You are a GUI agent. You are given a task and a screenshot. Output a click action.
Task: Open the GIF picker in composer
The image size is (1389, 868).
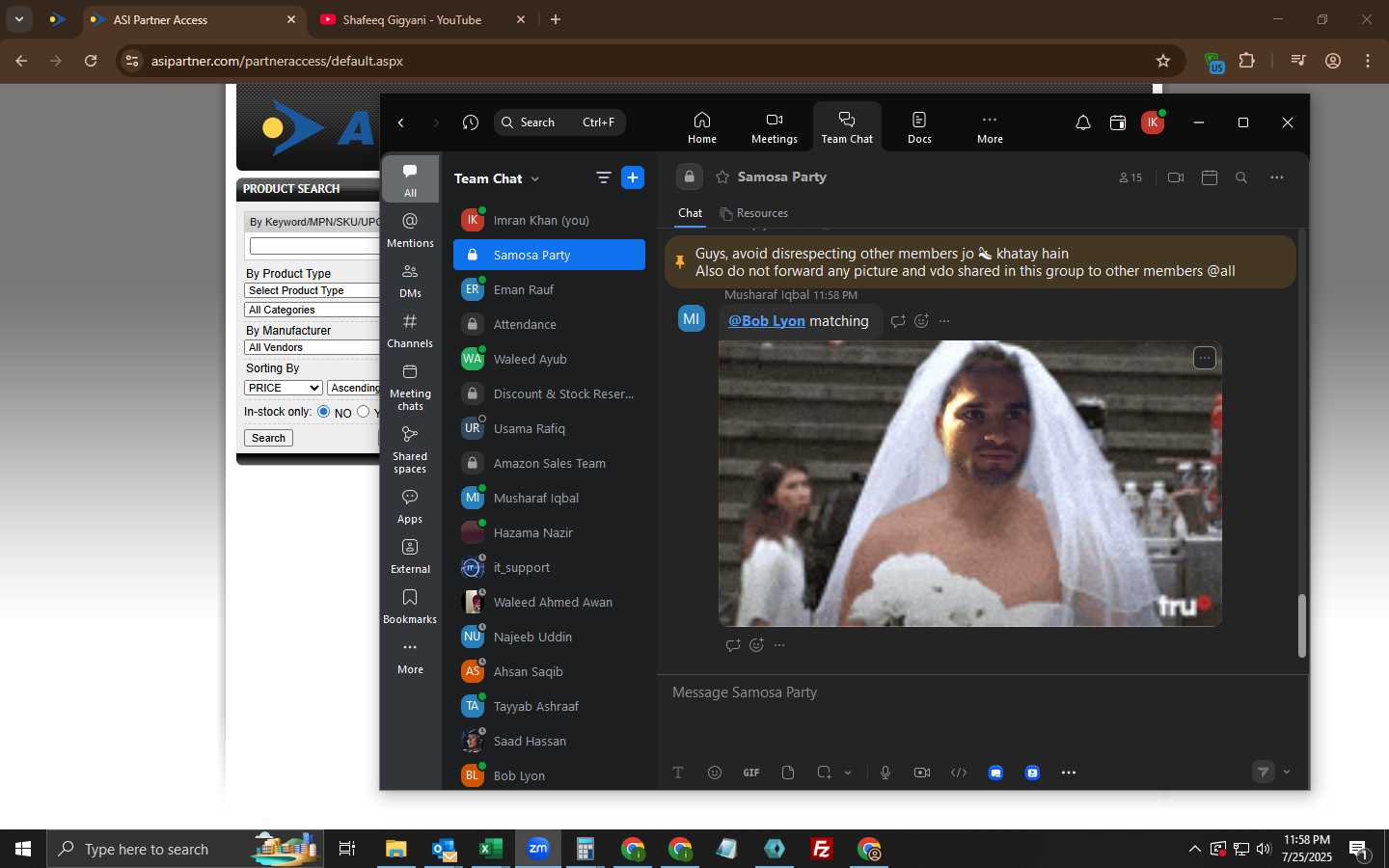[x=751, y=773]
